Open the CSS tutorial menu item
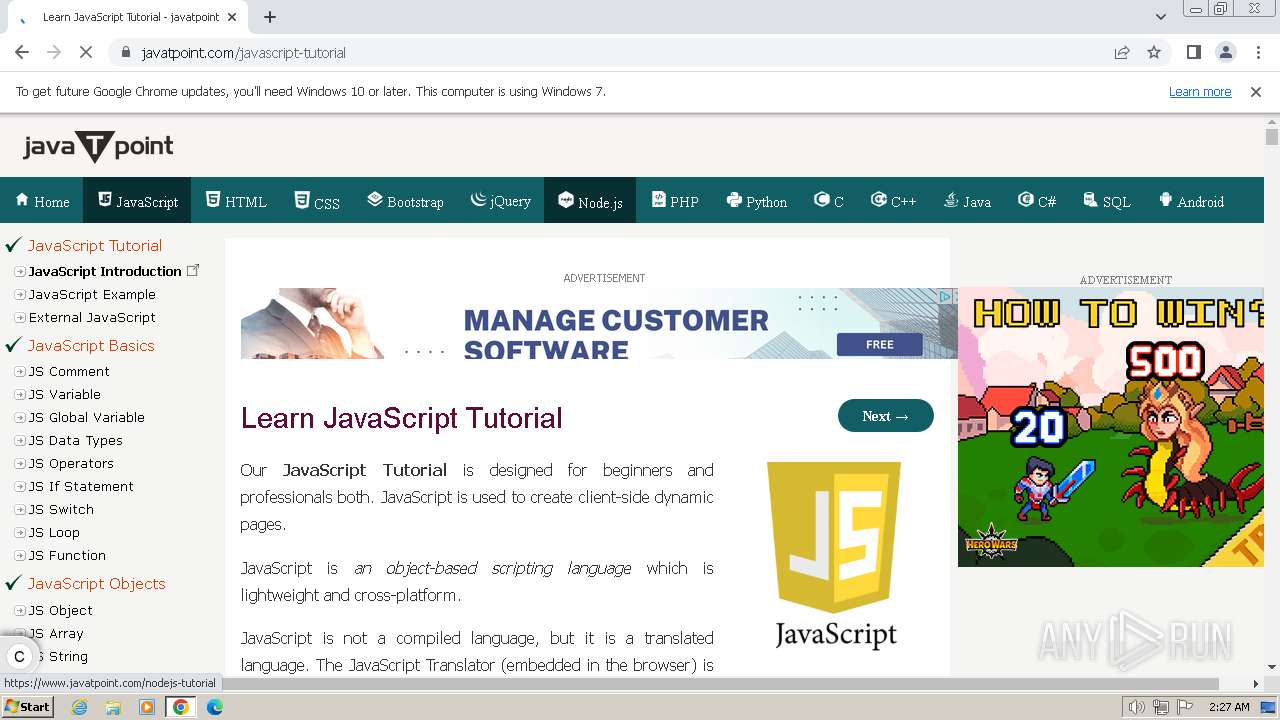Viewport: 1280px width, 720px height. [x=317, y=201]
